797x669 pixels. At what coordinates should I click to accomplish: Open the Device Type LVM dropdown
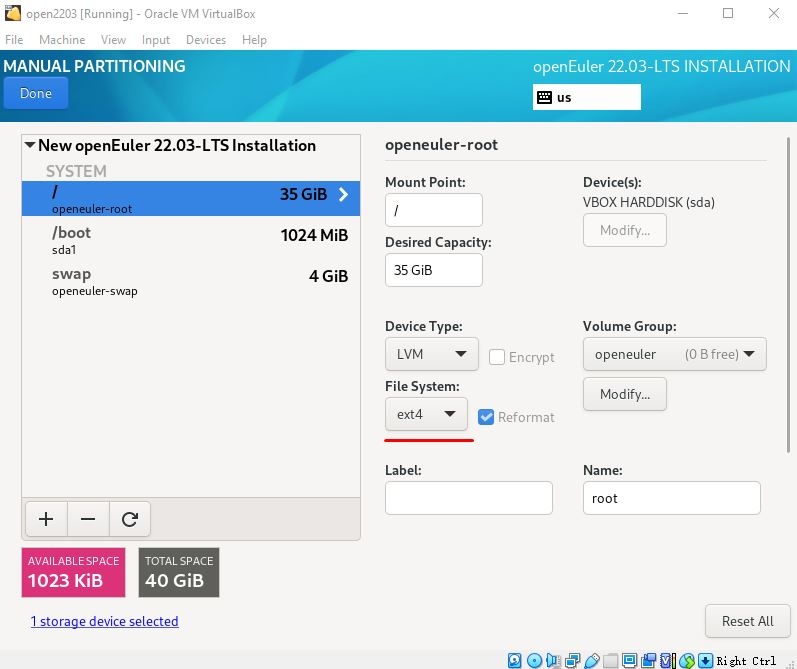pos(432,354)
